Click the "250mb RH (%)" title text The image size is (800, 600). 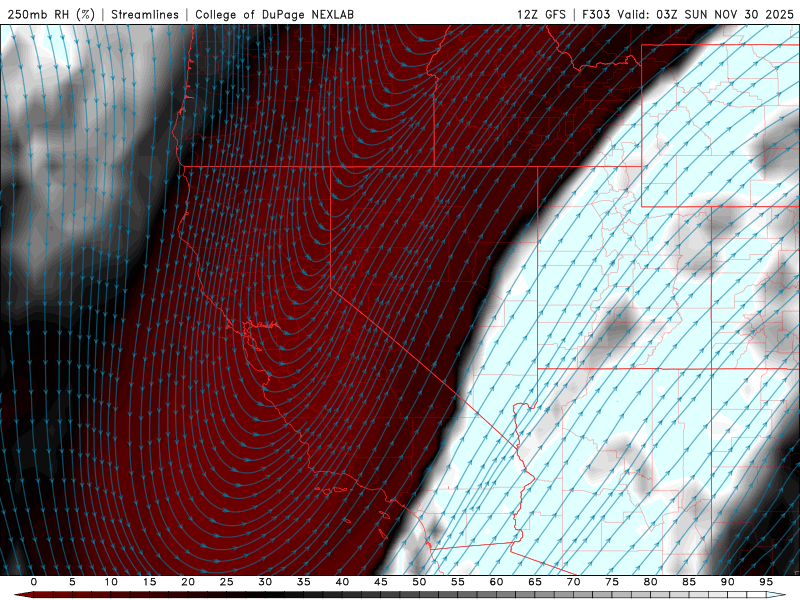point(52,14)
